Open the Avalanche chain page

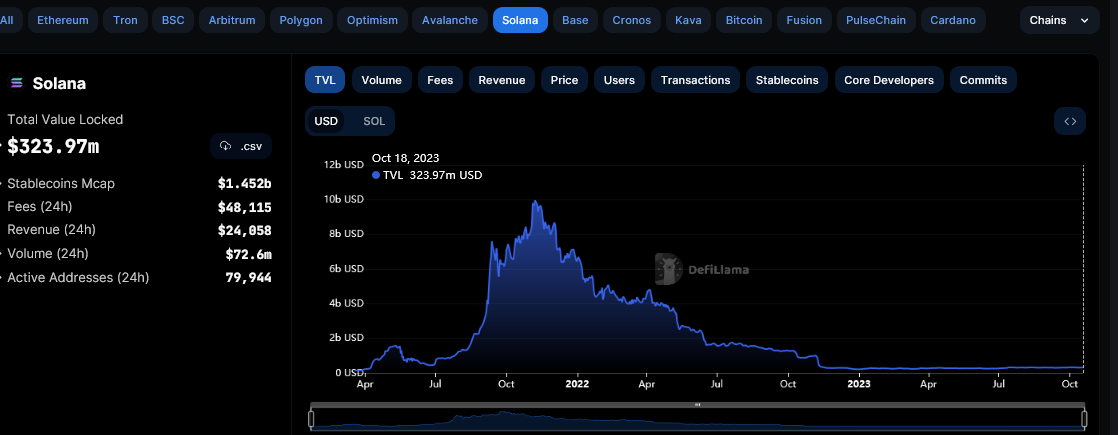pos(450,20)
